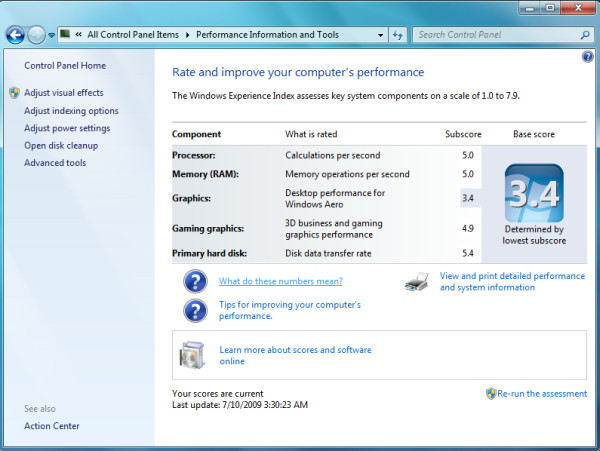The image size is (600, 451).
Task: Open Action Center under See also
Action: tap(52, 426)
